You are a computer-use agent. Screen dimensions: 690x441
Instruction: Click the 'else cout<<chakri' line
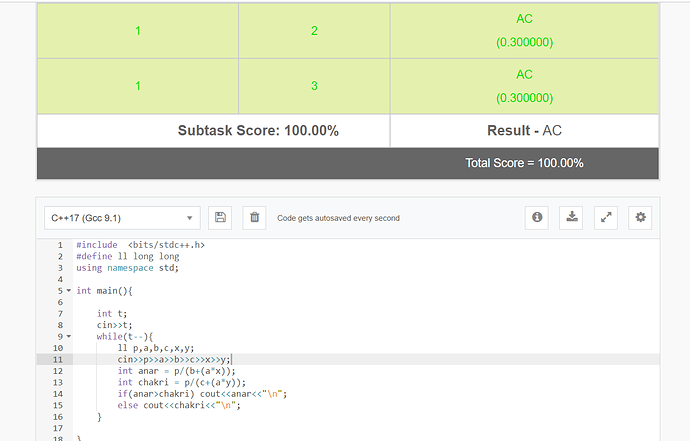(179, 405)
